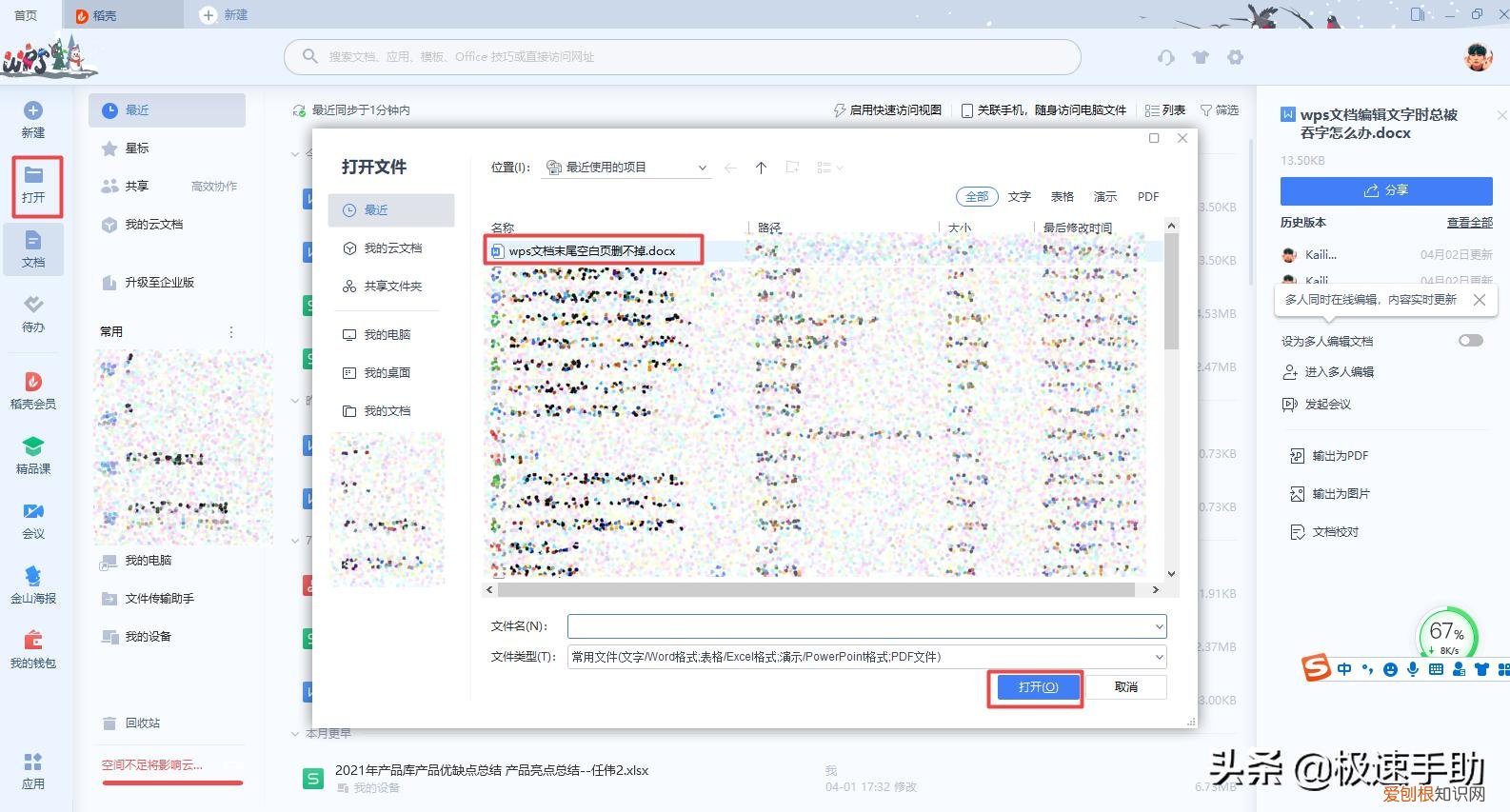Screen dimensions: 1510x812
Task: Select the PDF file type tab
Action: [x=1148, y=197]
